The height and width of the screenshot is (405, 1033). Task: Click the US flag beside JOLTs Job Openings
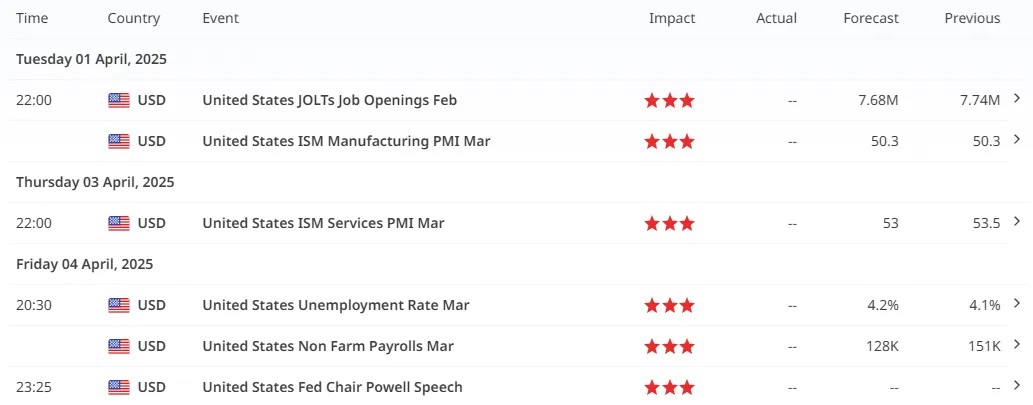pyautogui.click(x=119, y=100)
